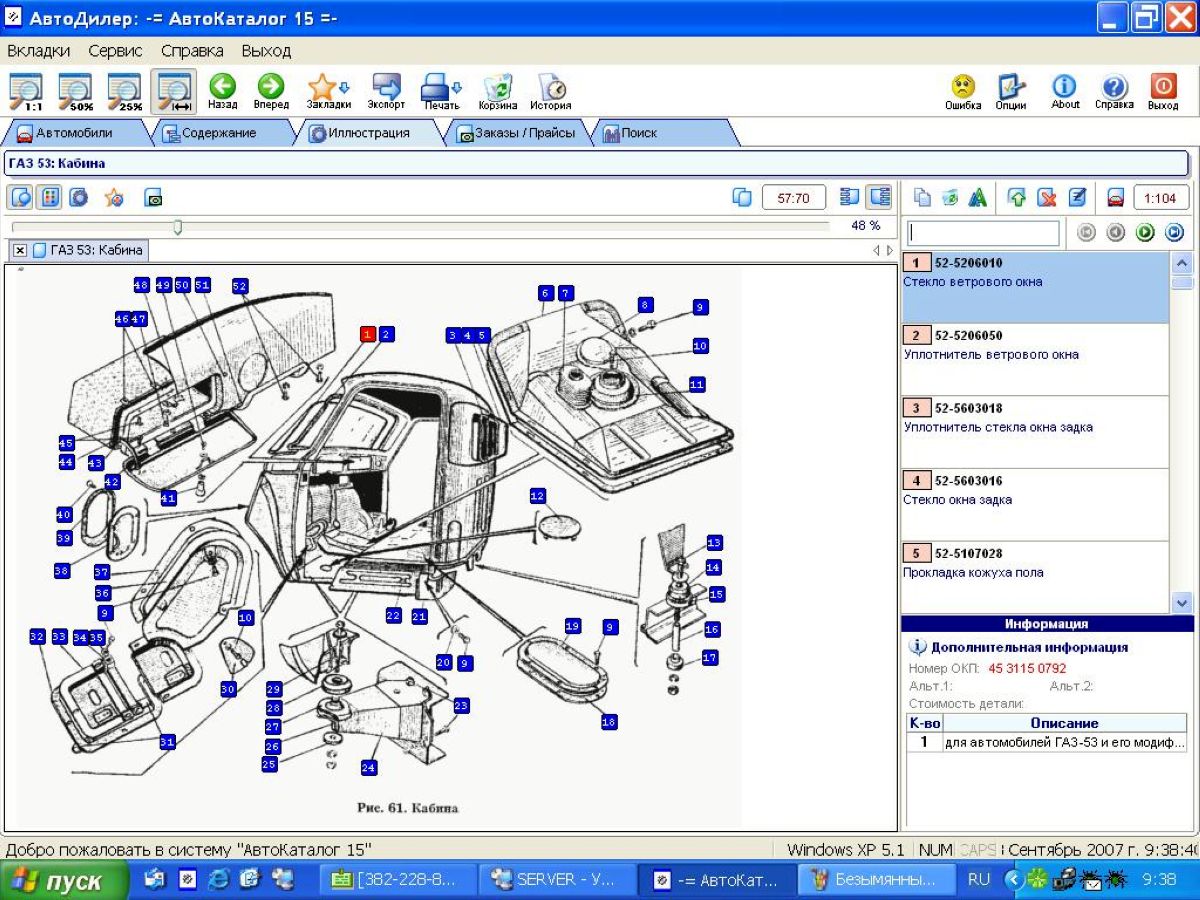Viewport: 1200px width, 900px height.
Task: Open the История history
Action: point(551,92)
